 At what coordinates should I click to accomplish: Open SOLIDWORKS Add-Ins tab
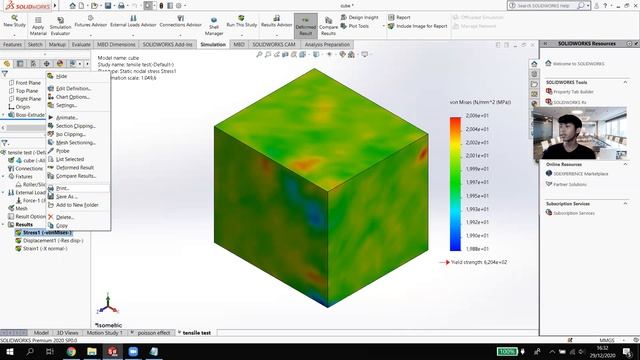coord(167,44)
